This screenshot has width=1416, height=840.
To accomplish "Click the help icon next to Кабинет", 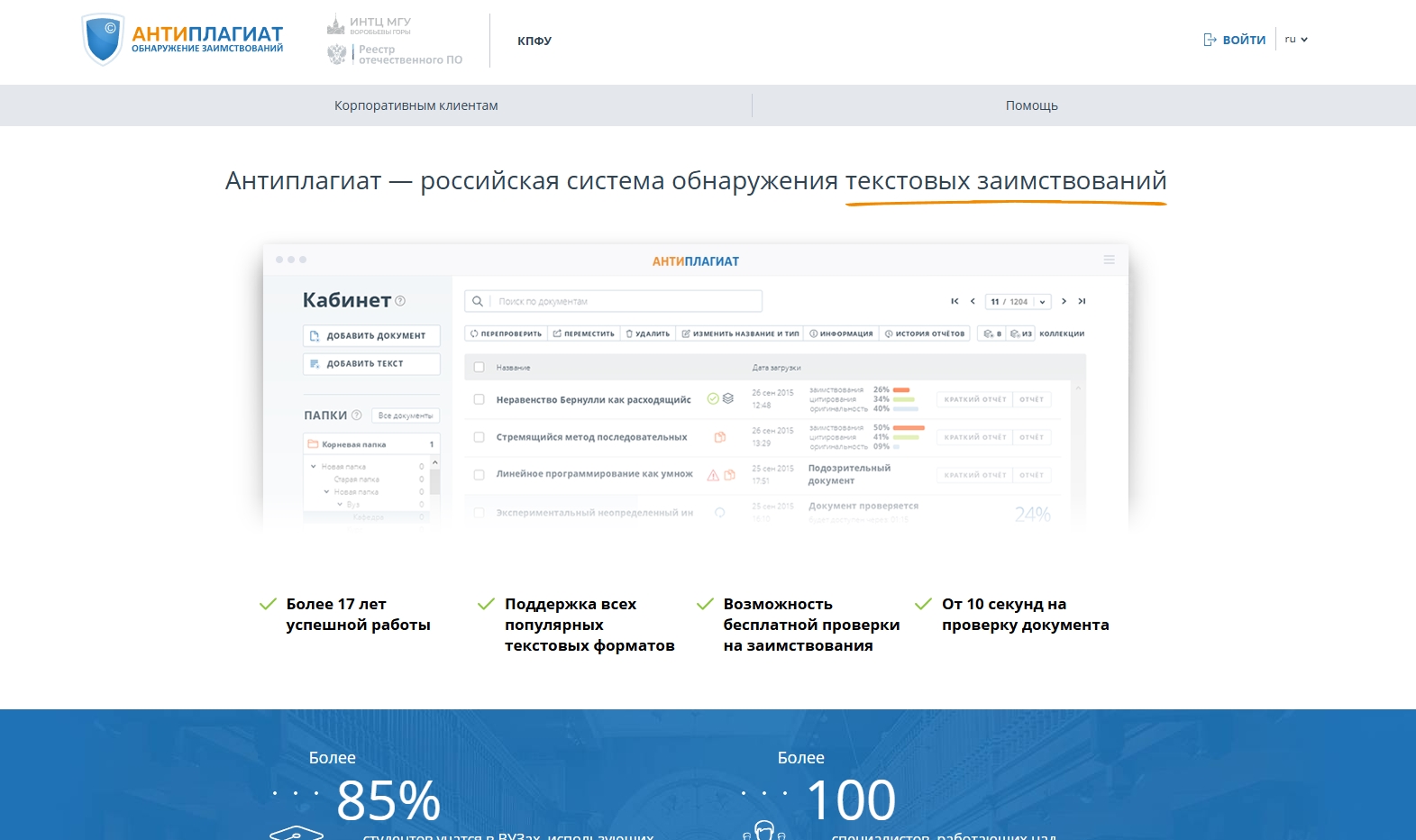I will click(400, 301).
